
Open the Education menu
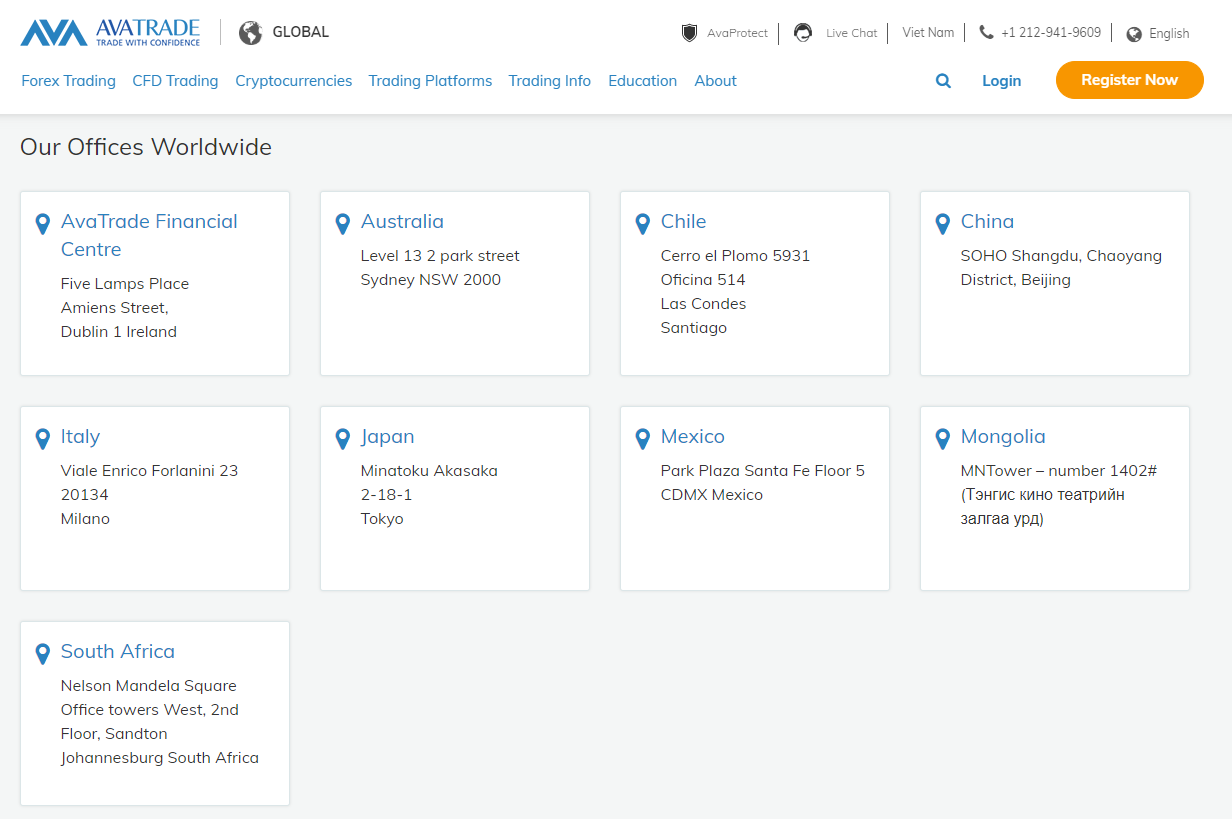(642, 81)
